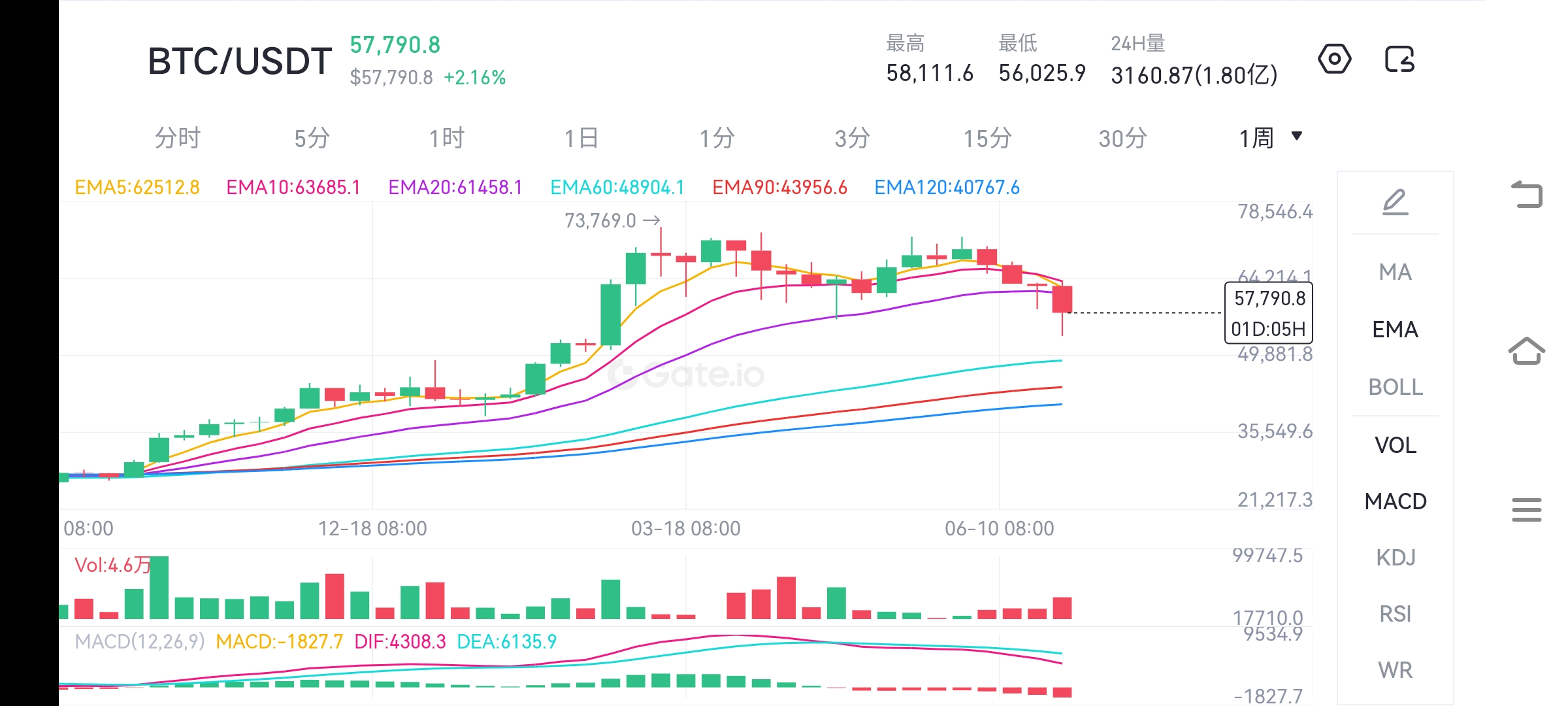Enable the KDJ indicator
The image size is (1568, 706).
[x=1395, y=558]
